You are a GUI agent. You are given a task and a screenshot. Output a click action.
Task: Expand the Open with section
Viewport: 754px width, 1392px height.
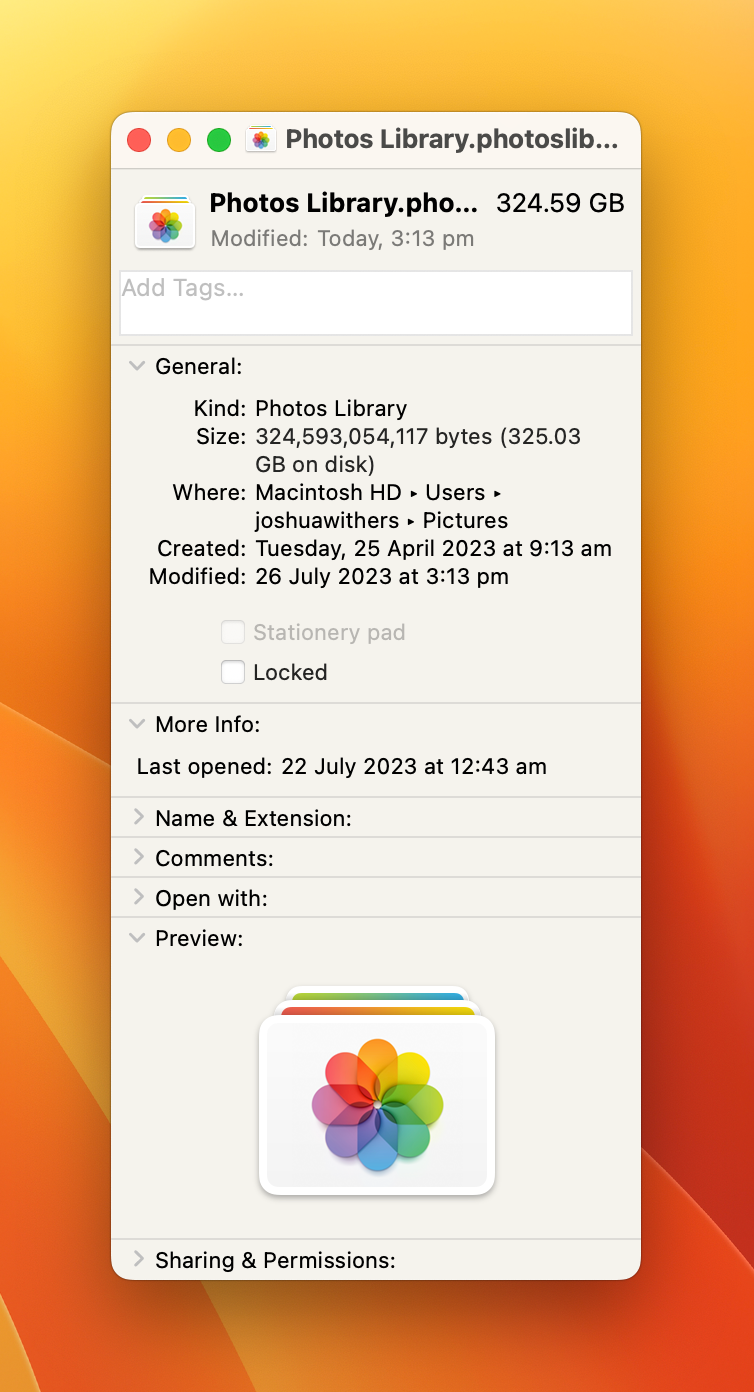click(x=138, y=898)
